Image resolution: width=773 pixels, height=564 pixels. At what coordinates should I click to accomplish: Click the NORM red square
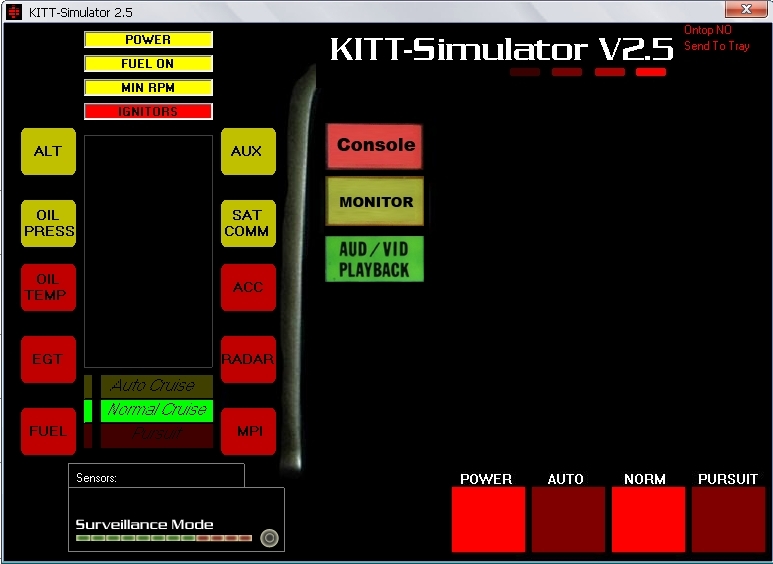(648, 519)
